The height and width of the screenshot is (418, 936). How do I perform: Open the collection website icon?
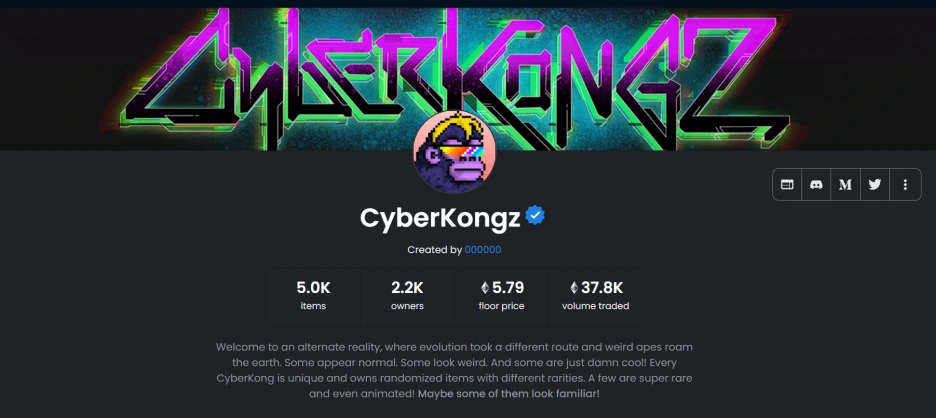(787, 185)
